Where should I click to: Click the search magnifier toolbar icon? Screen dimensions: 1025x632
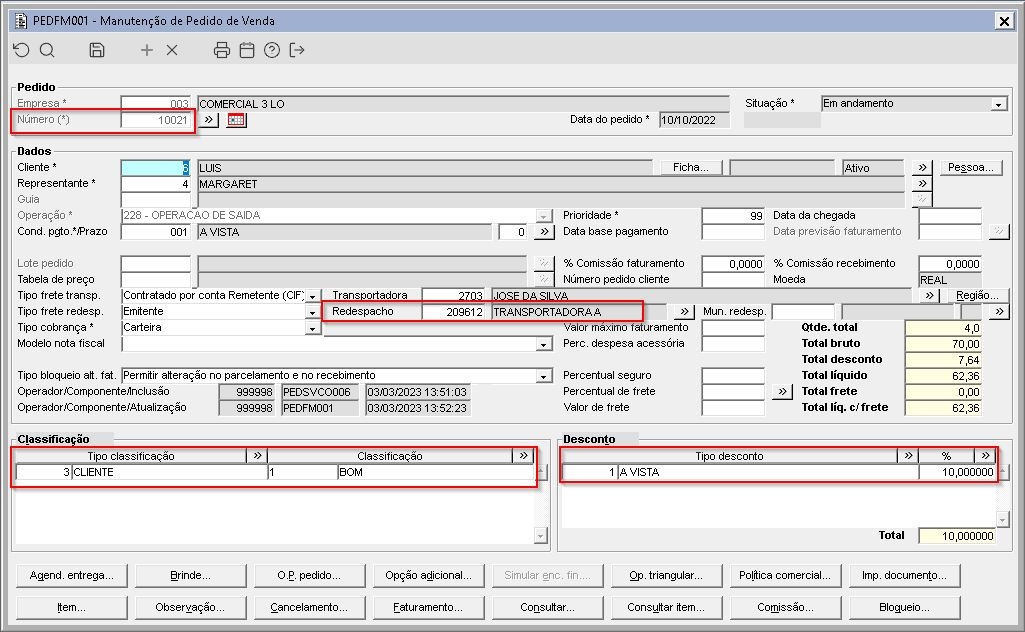click(x=47, y=50)
